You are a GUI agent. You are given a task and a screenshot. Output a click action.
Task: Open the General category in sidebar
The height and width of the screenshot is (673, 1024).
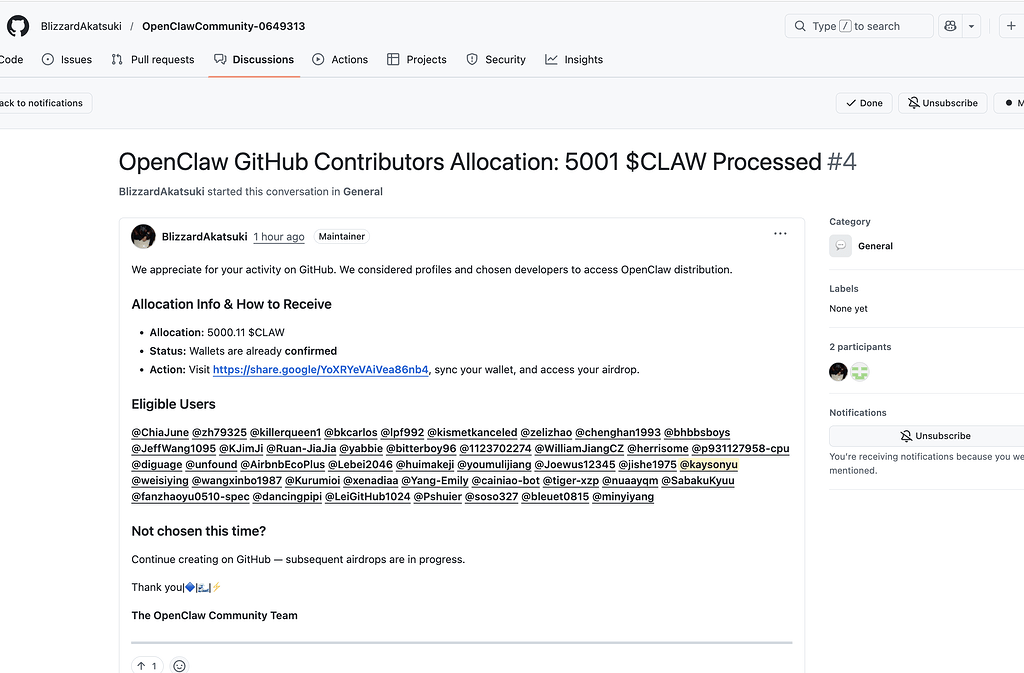875,246
